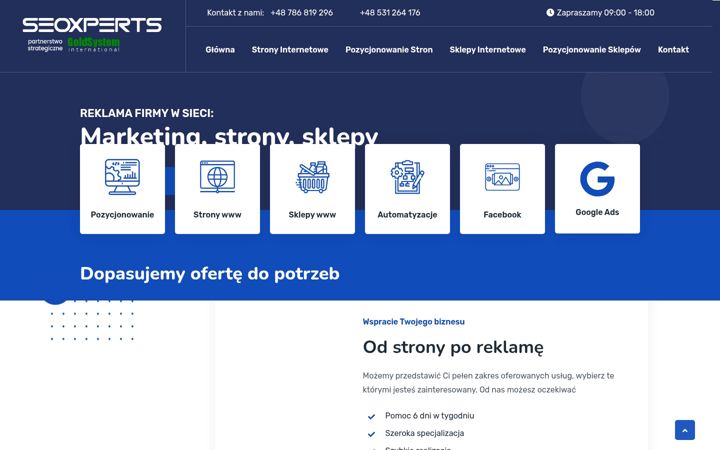Viewport: 720px width, 450px height.
Task: Click the 'Pomoc 6 dni w tygodniu' text
Action: [x=429, y=416]
